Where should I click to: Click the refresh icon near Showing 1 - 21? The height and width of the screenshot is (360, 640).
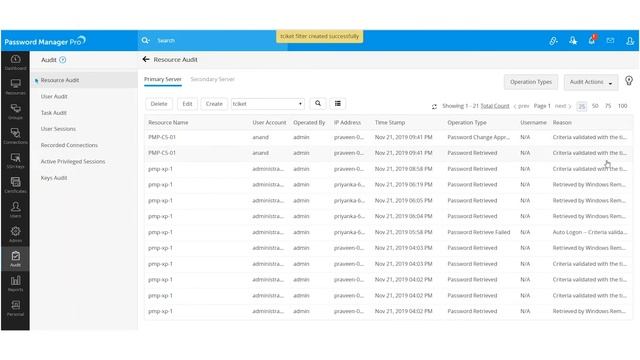click(434, 107)
